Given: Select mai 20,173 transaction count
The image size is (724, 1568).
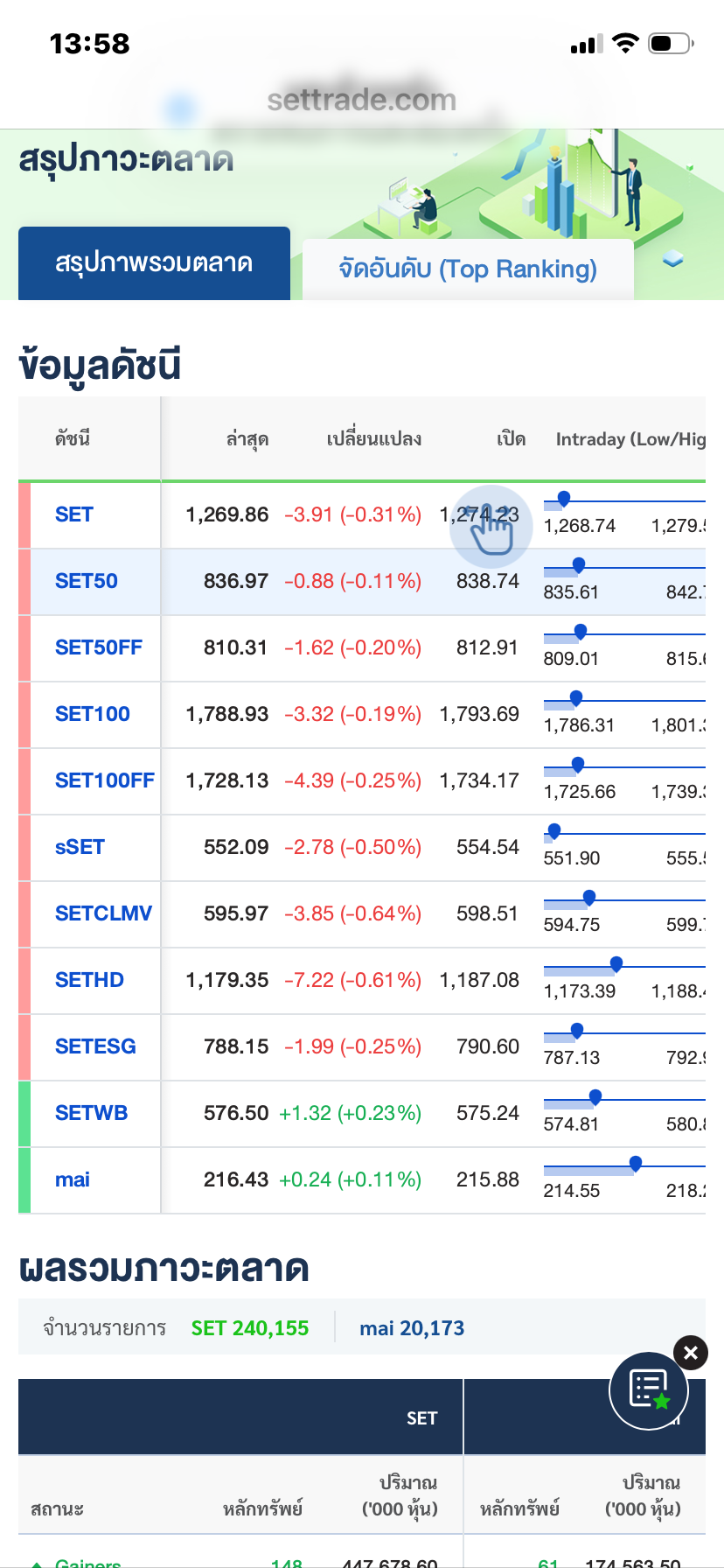Looking at the screenshot, I should pos(412,1328).
